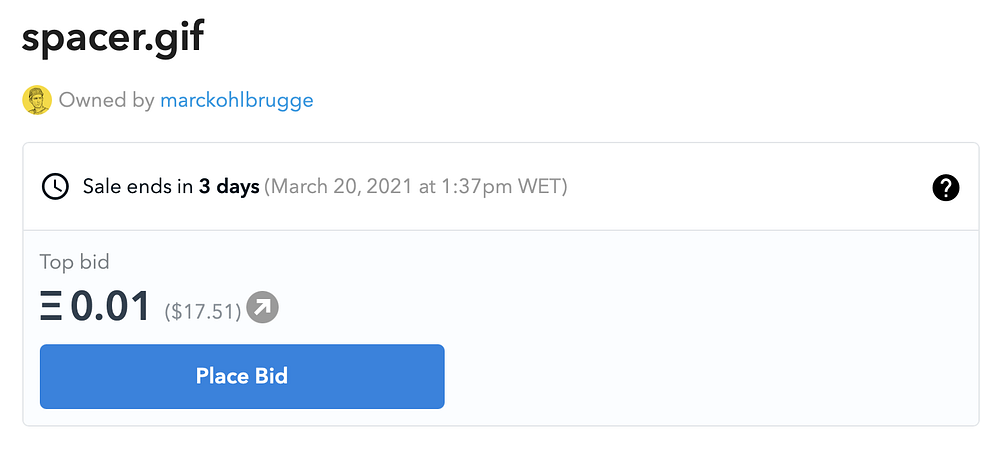The width and height of the screenshot is (1000, 451).
Task: Click the word "Bid" on the blue button
Action: pos(270,376)
